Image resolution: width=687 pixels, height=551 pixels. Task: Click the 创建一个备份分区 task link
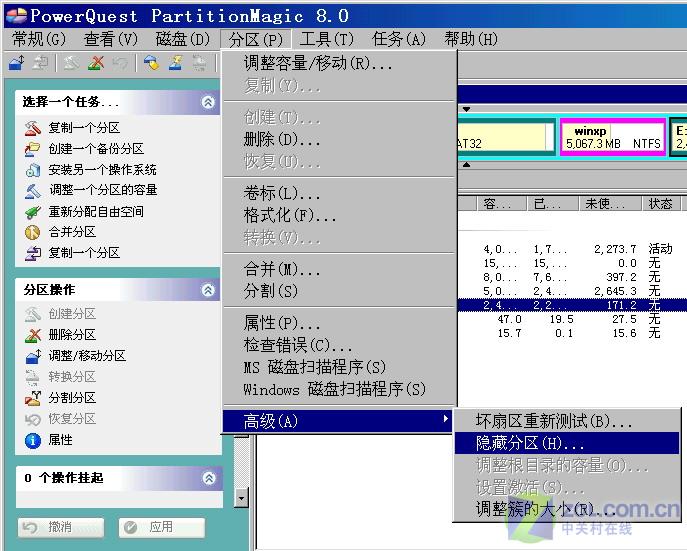point(96,149)
